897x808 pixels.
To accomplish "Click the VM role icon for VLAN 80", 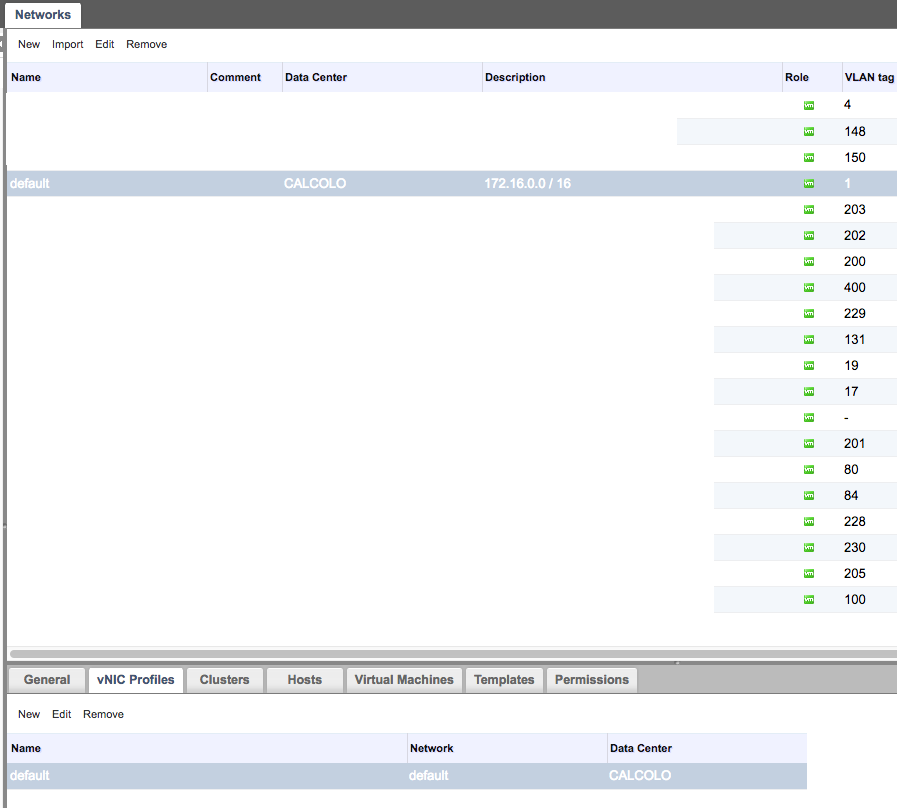I will (809, 469).
